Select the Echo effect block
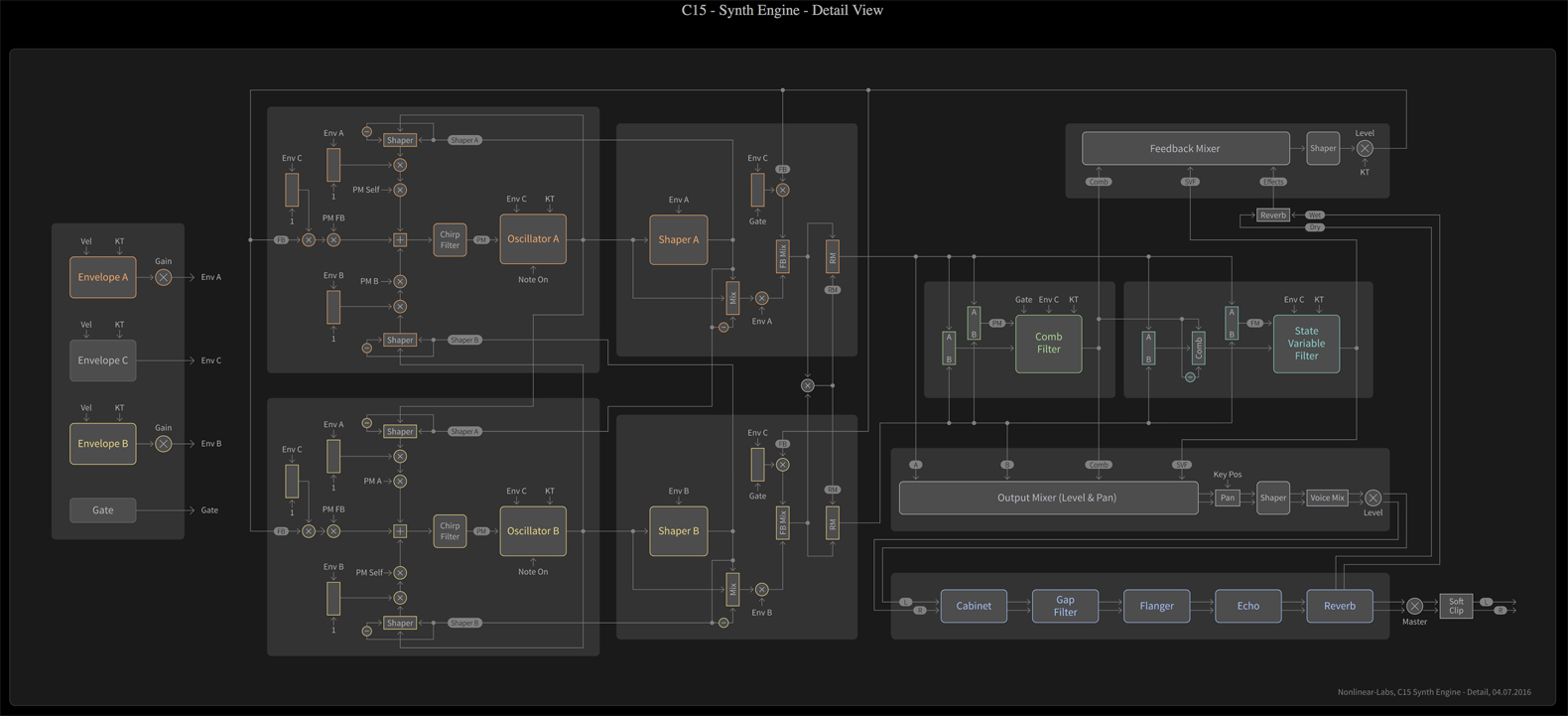The height and width of the screenshot is (716, 1568). (1248, 606)
